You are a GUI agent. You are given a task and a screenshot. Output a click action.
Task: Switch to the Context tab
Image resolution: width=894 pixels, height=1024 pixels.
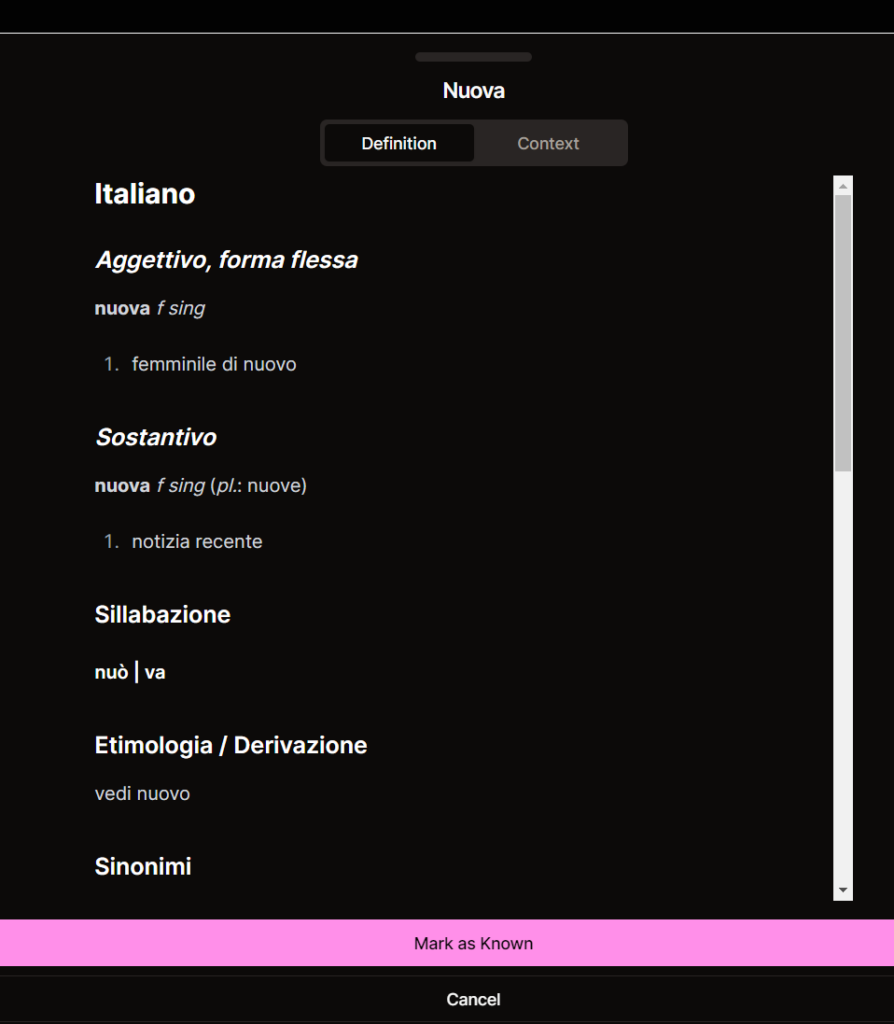pyautogui.click(x=548, y=144)
